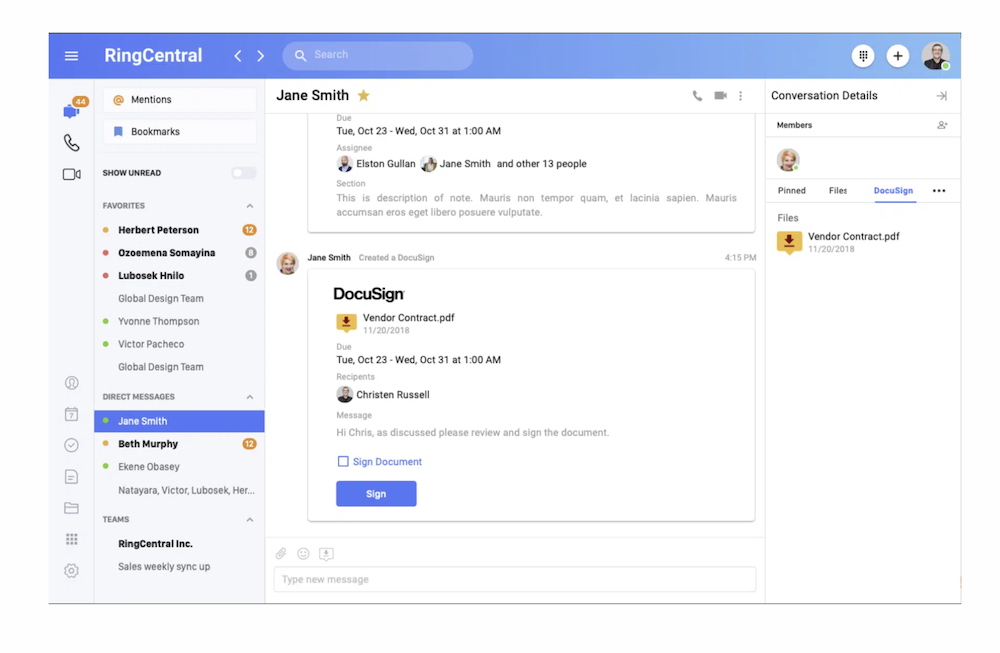Open Files folder icon in sidebar

tap(71, 508)
